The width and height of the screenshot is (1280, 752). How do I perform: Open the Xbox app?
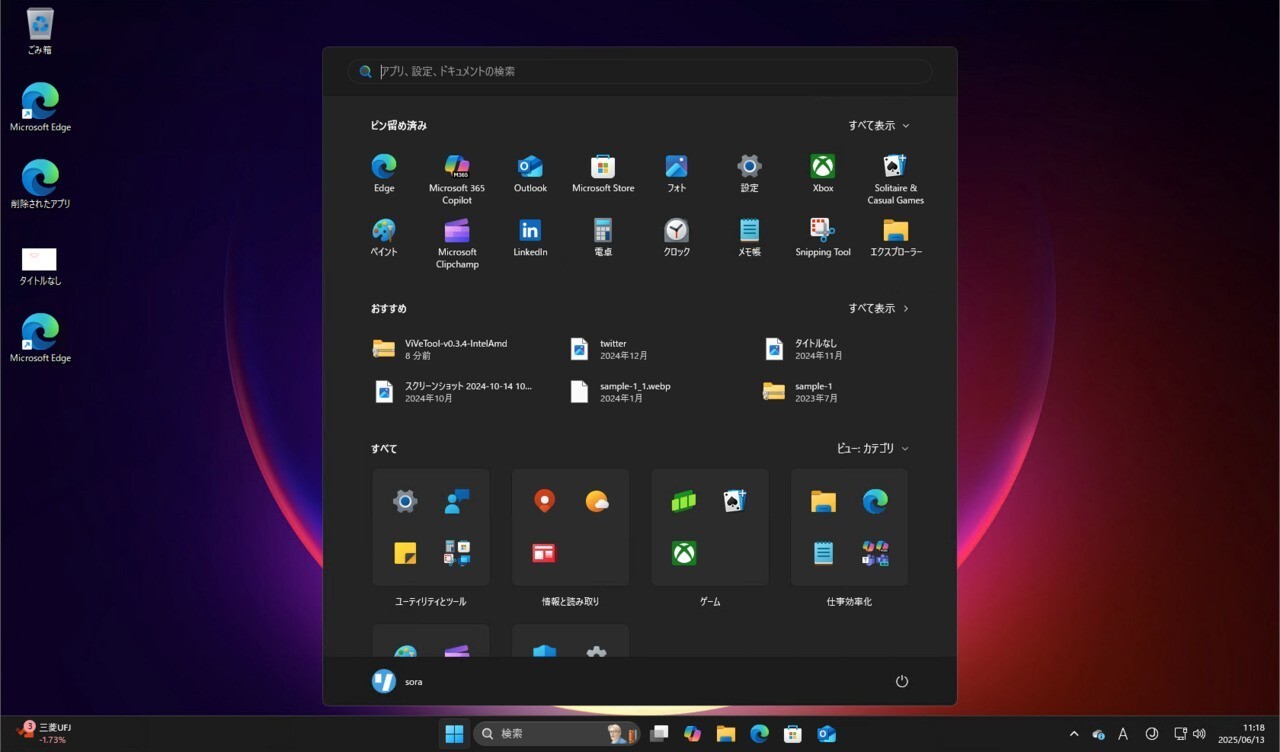[x=822, y=167]
